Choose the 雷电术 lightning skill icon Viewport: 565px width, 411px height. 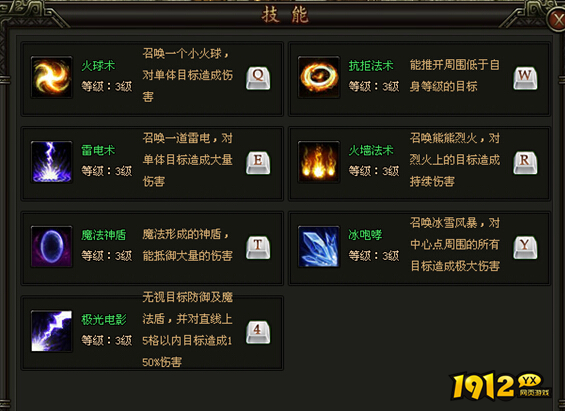click(52, 162)
